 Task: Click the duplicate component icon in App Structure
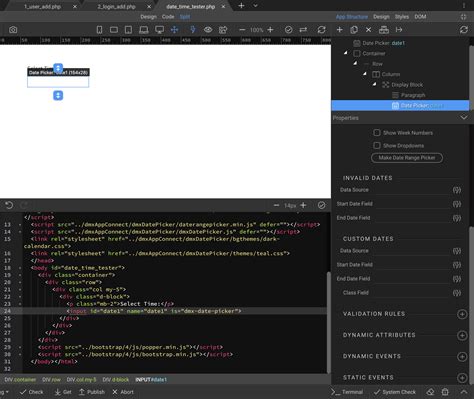tap(354, 30)
